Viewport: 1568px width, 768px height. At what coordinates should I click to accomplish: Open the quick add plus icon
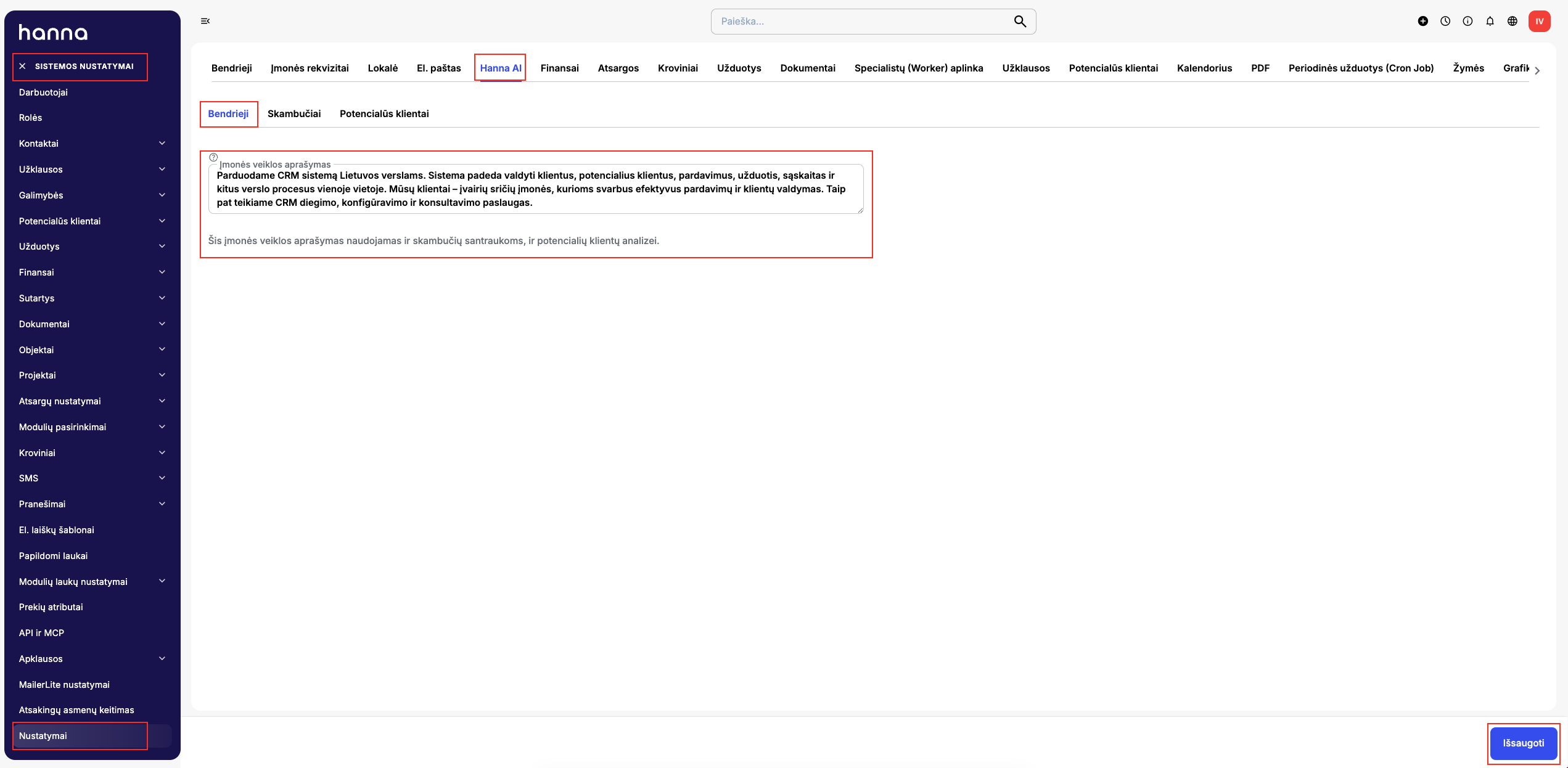1422,21
